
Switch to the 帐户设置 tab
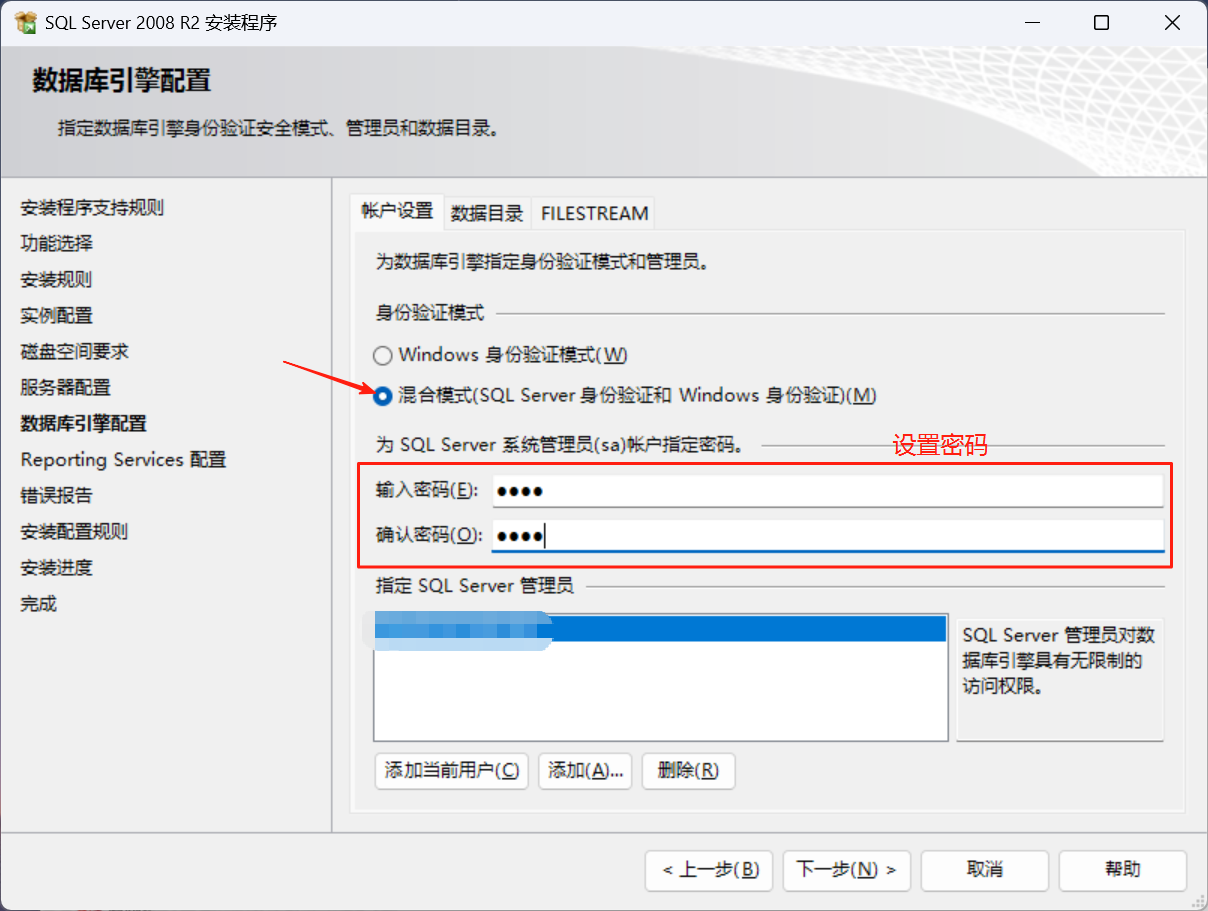coord(397,211)
